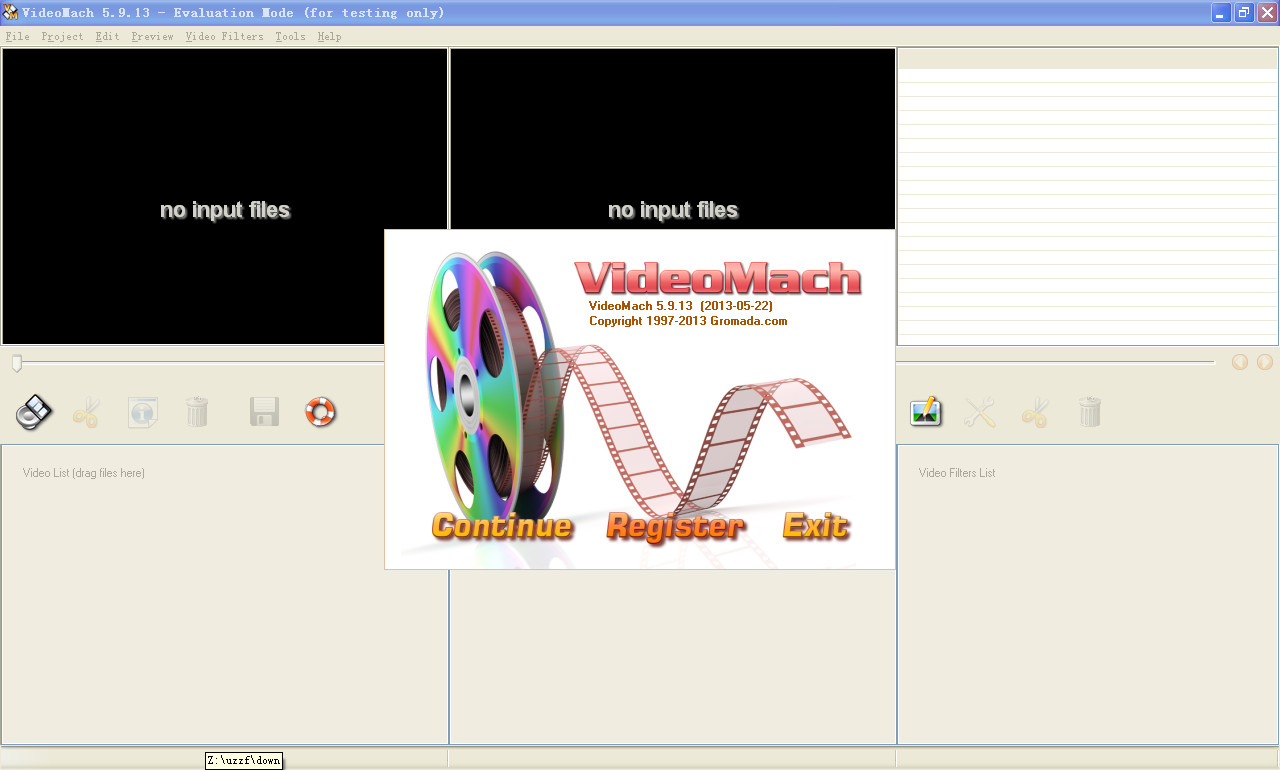This screenshot has width=1280, height=770.
Task: Click the add video filter icon
Action: pos(926,412)
